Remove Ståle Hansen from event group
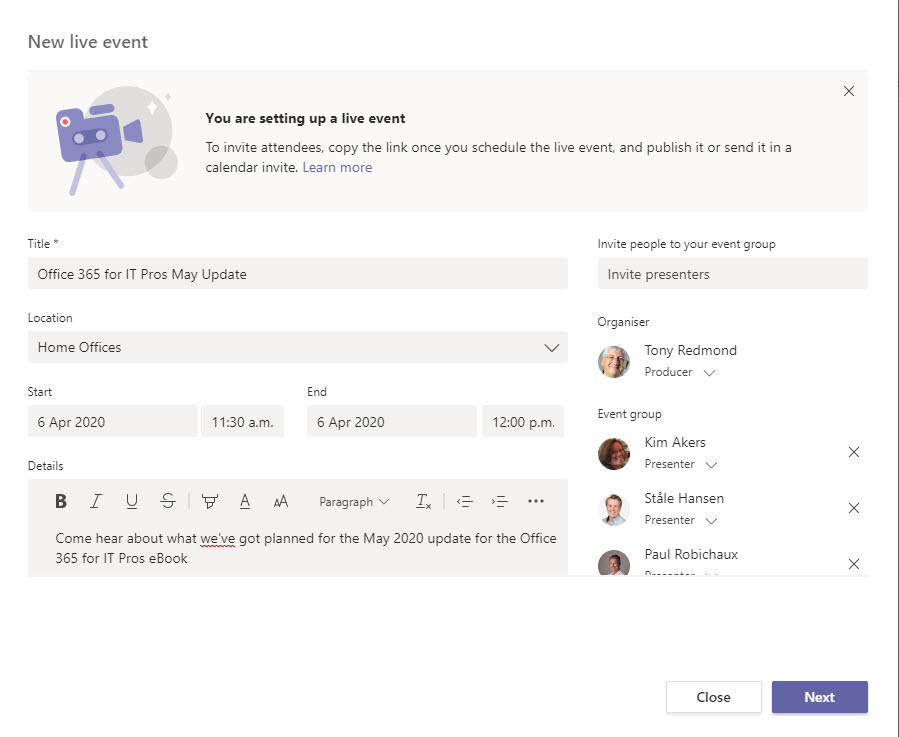 (854, 508)
